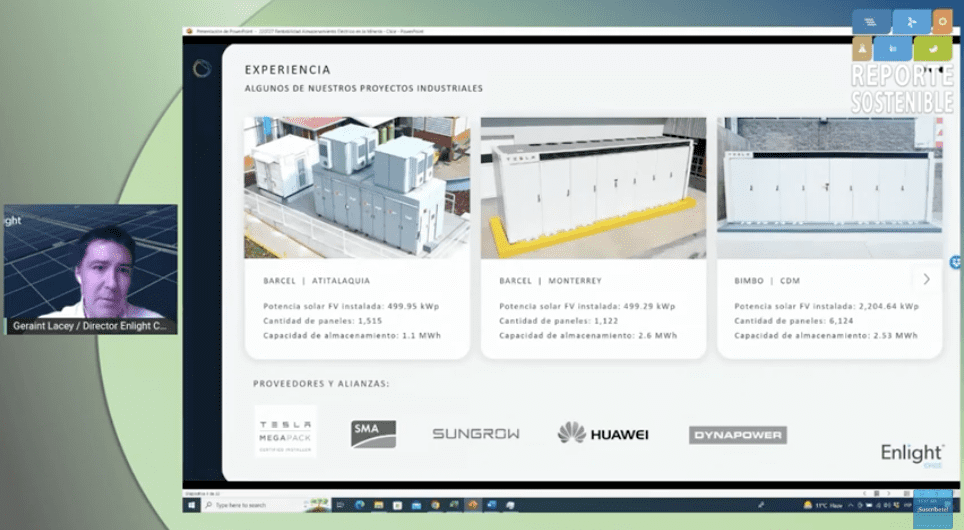Click the Geraint Lacey speaker video
Image resolution: width=964 pixels, height=530 pixels.
pos(91,270)
